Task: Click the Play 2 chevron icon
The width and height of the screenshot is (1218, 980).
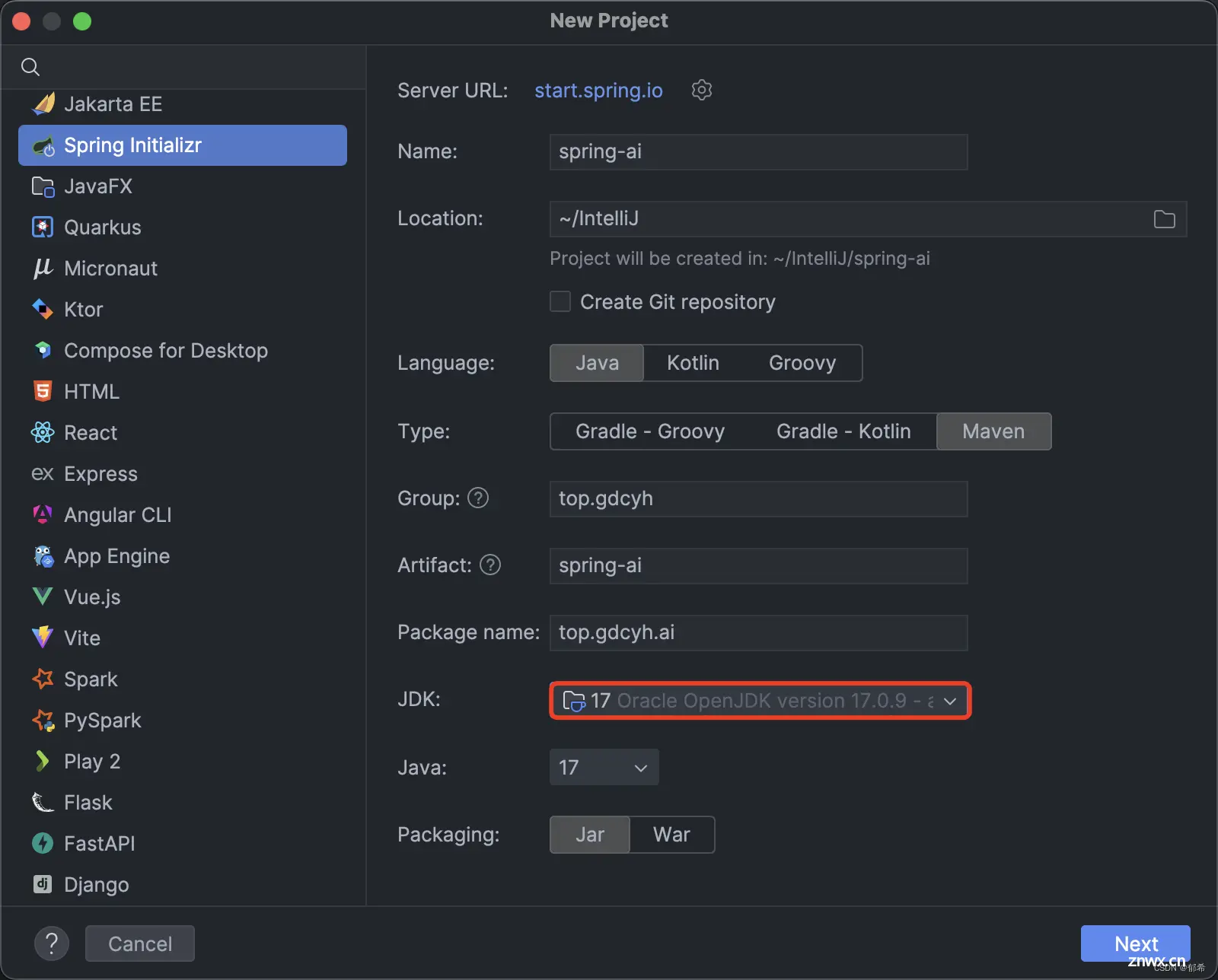Action: pos(43,761)
